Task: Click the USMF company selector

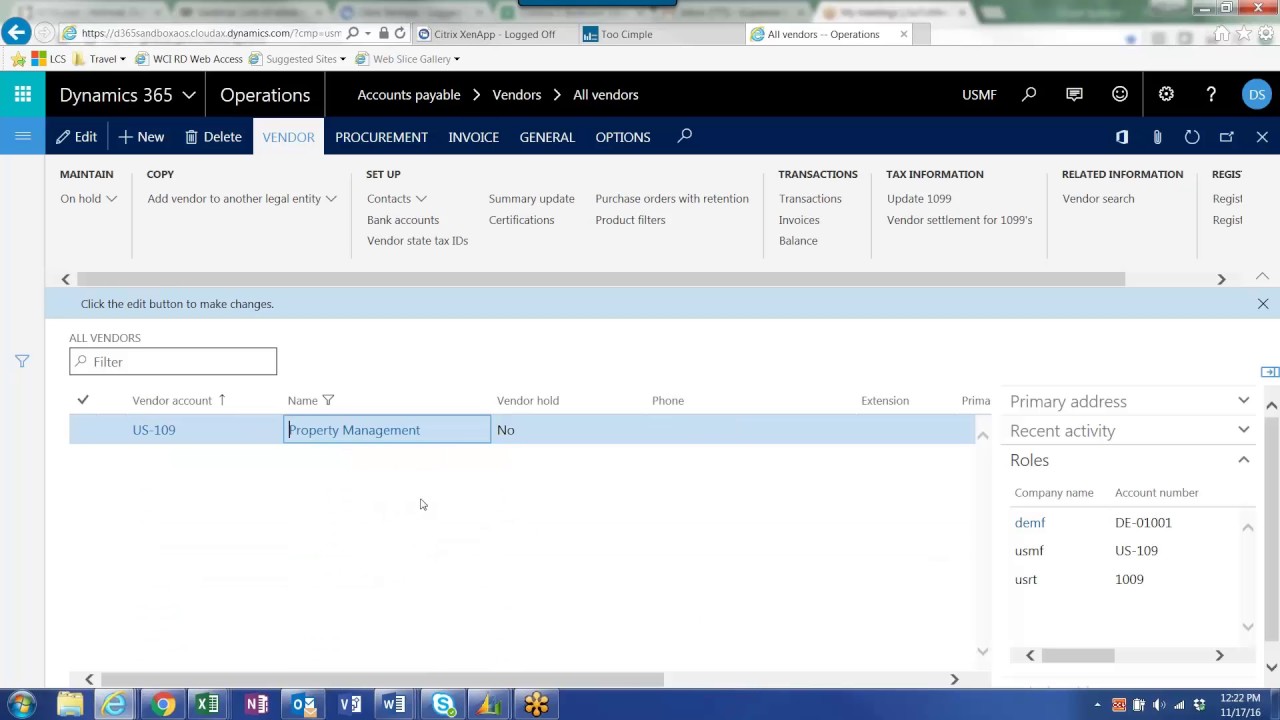Action: pos(979,95)
